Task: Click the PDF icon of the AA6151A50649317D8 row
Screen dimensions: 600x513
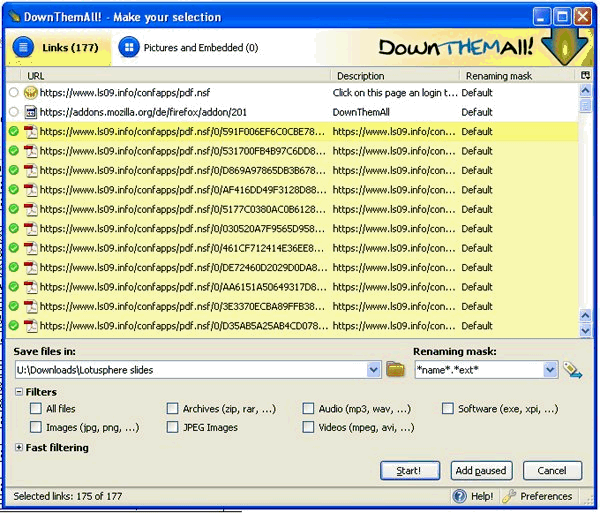Action: pyautogui.click(x=31, y=287)
